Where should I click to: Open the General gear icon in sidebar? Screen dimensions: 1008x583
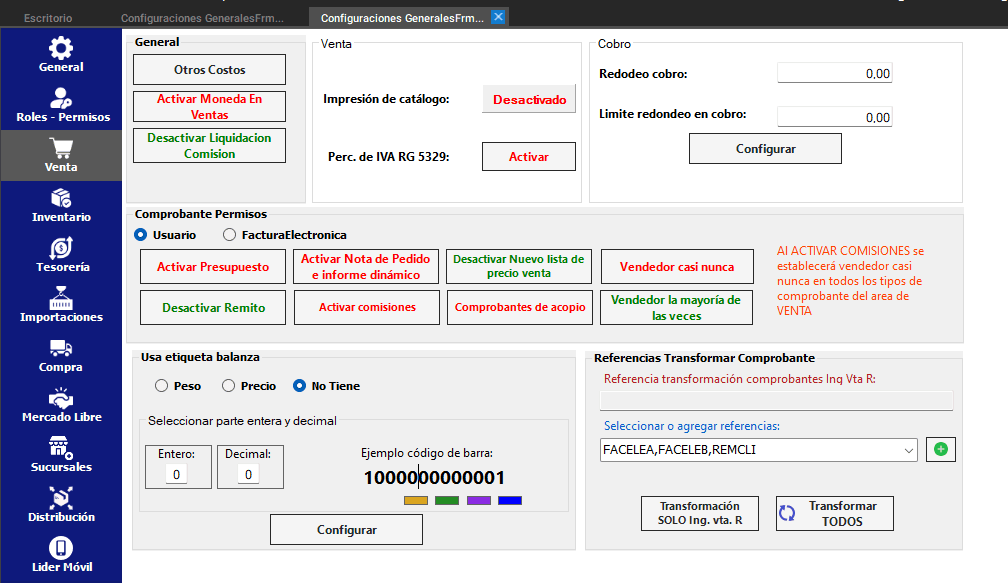(61, 48)
